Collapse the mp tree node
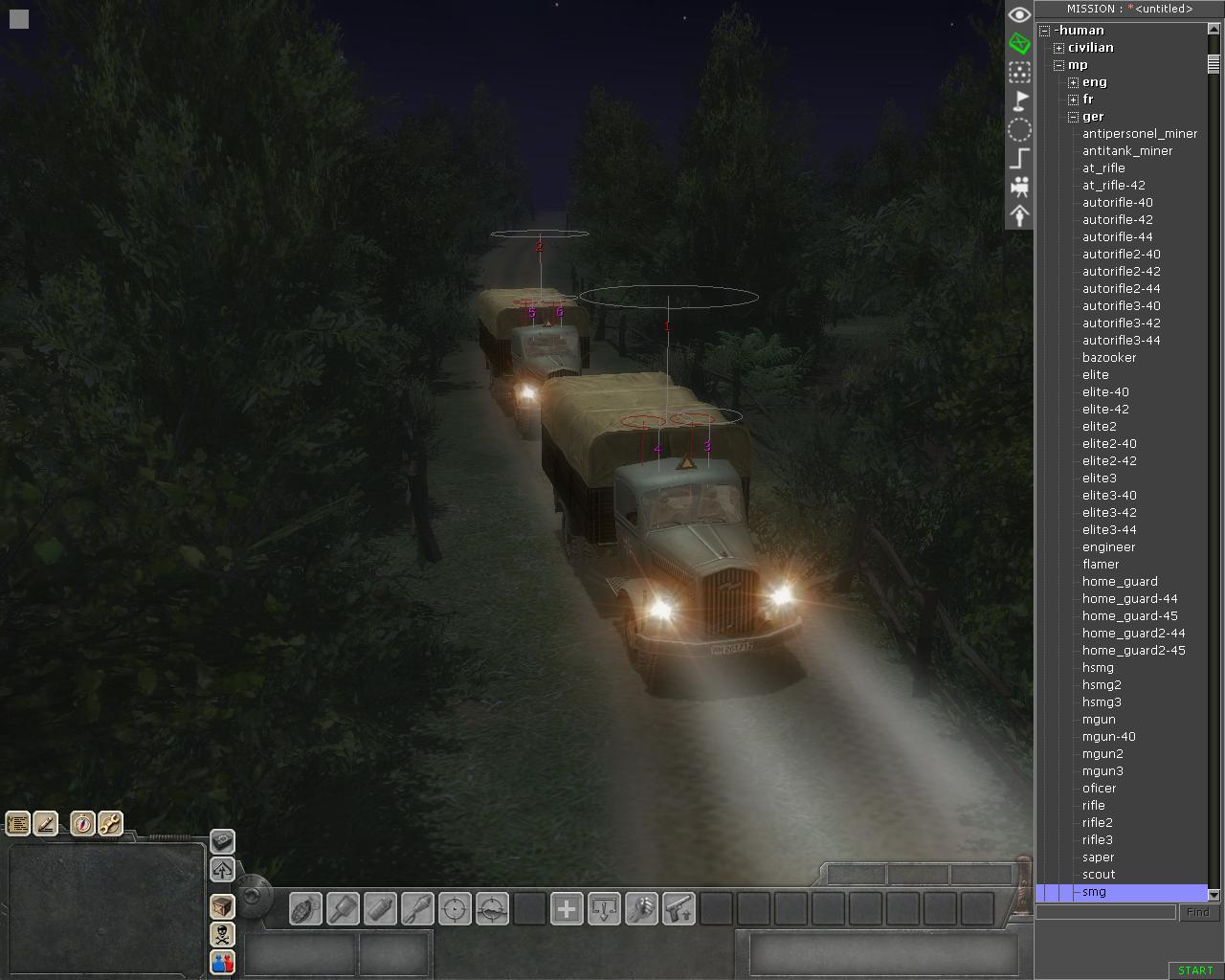This screenshot has width=1225, height=980. pyautogui.click(x=1059, y=65)
